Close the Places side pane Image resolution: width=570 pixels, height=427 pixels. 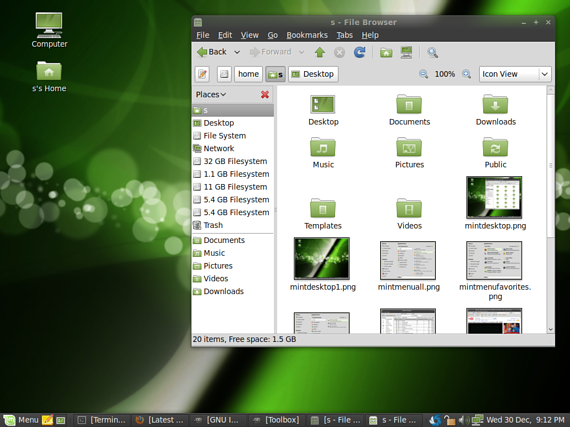pyautogui.click(x=265, y=95)
